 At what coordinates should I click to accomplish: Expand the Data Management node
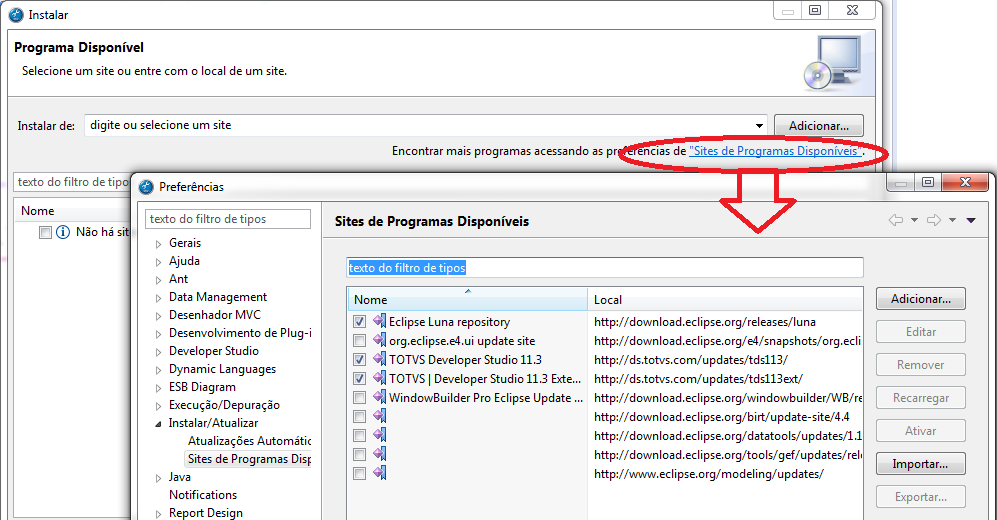[x=158, y=298]
